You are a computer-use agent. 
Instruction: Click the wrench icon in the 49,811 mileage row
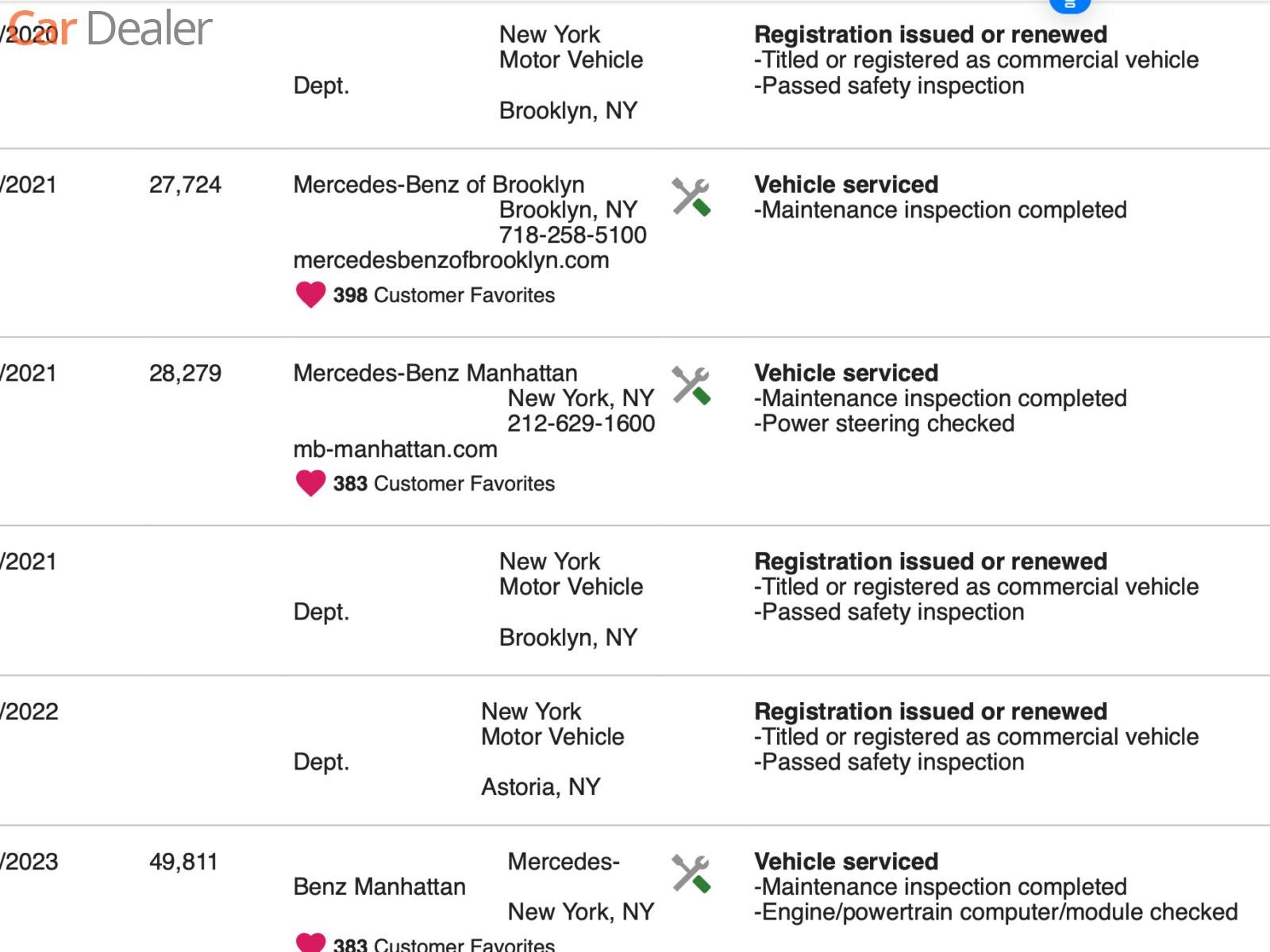click(x=691, y=873)
